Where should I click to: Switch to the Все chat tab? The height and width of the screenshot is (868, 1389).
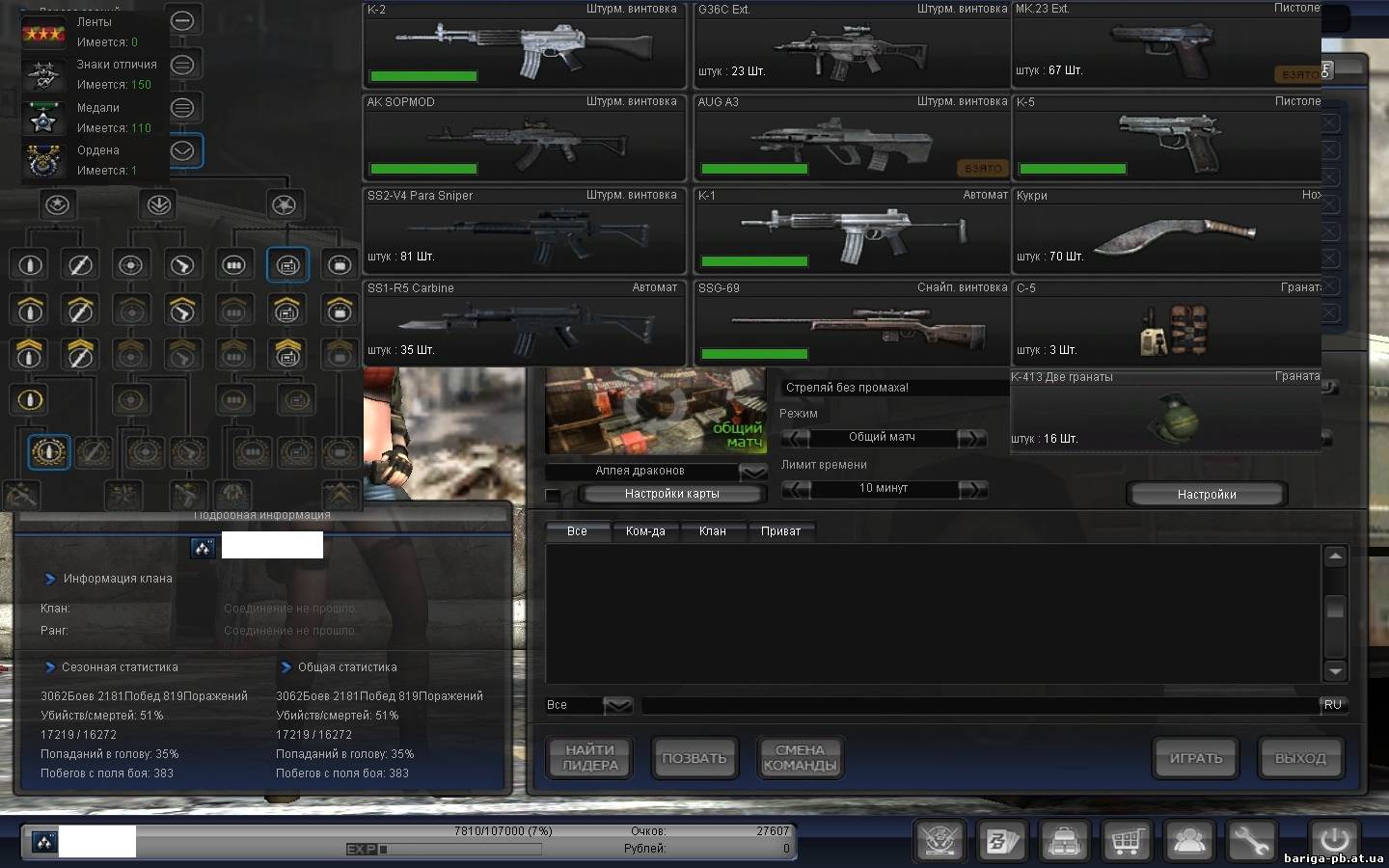point(577,531)
